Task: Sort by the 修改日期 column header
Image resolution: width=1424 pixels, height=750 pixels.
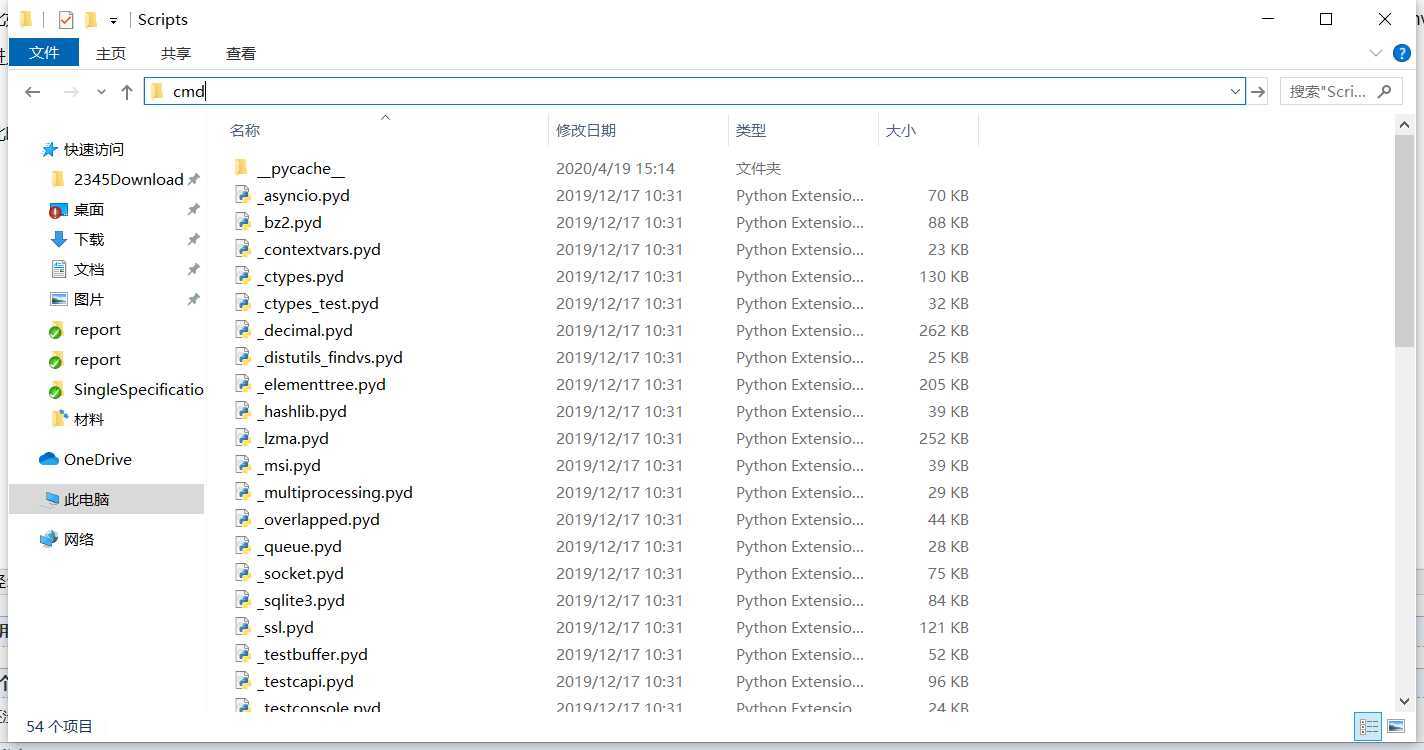Action: (586, 130)
